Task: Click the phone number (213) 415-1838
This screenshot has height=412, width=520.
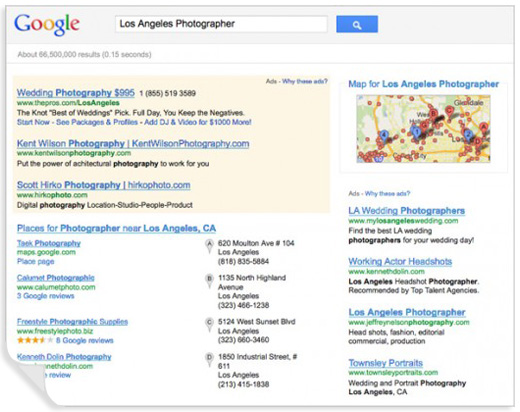Action: coord(243,384)
